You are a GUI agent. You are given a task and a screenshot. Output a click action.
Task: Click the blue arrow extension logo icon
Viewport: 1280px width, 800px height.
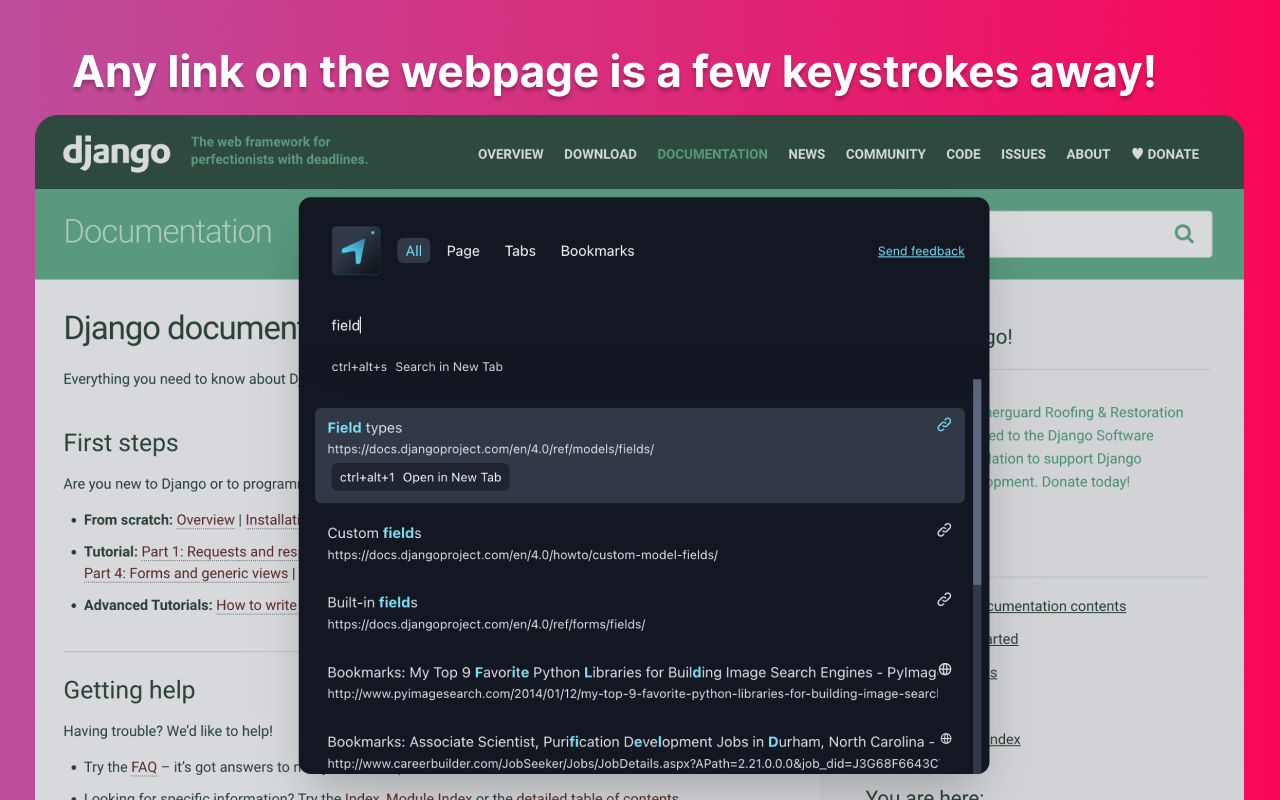coord(356,251)
